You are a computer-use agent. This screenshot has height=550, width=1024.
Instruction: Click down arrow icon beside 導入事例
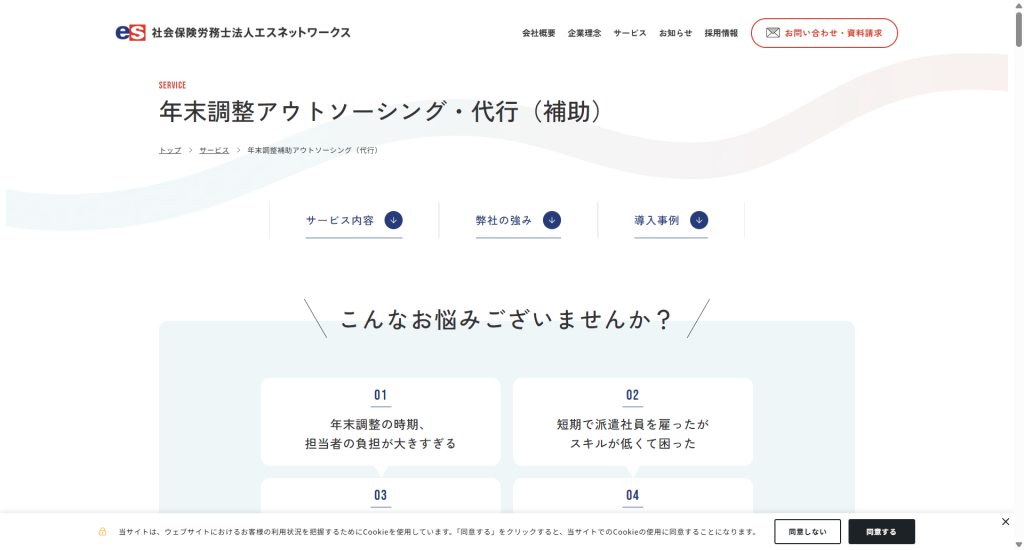coord(699,220)
